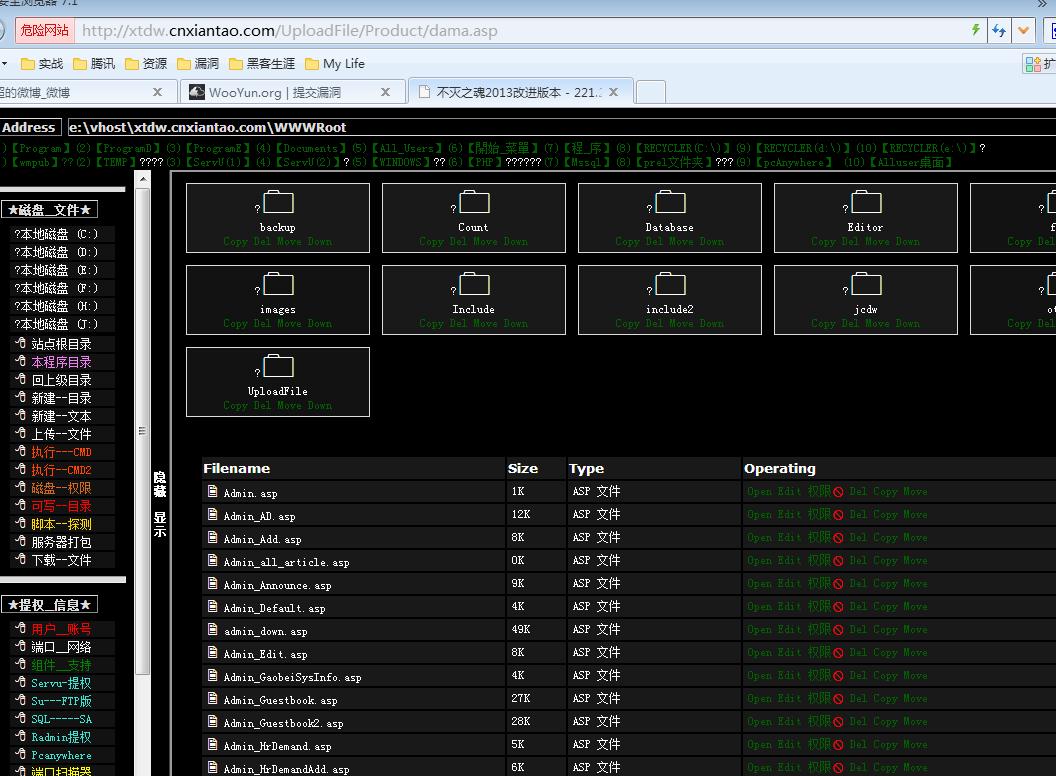Open the 腾讯 bookmarks folder
The image size is (1056, 776).
tap(94, 63)
